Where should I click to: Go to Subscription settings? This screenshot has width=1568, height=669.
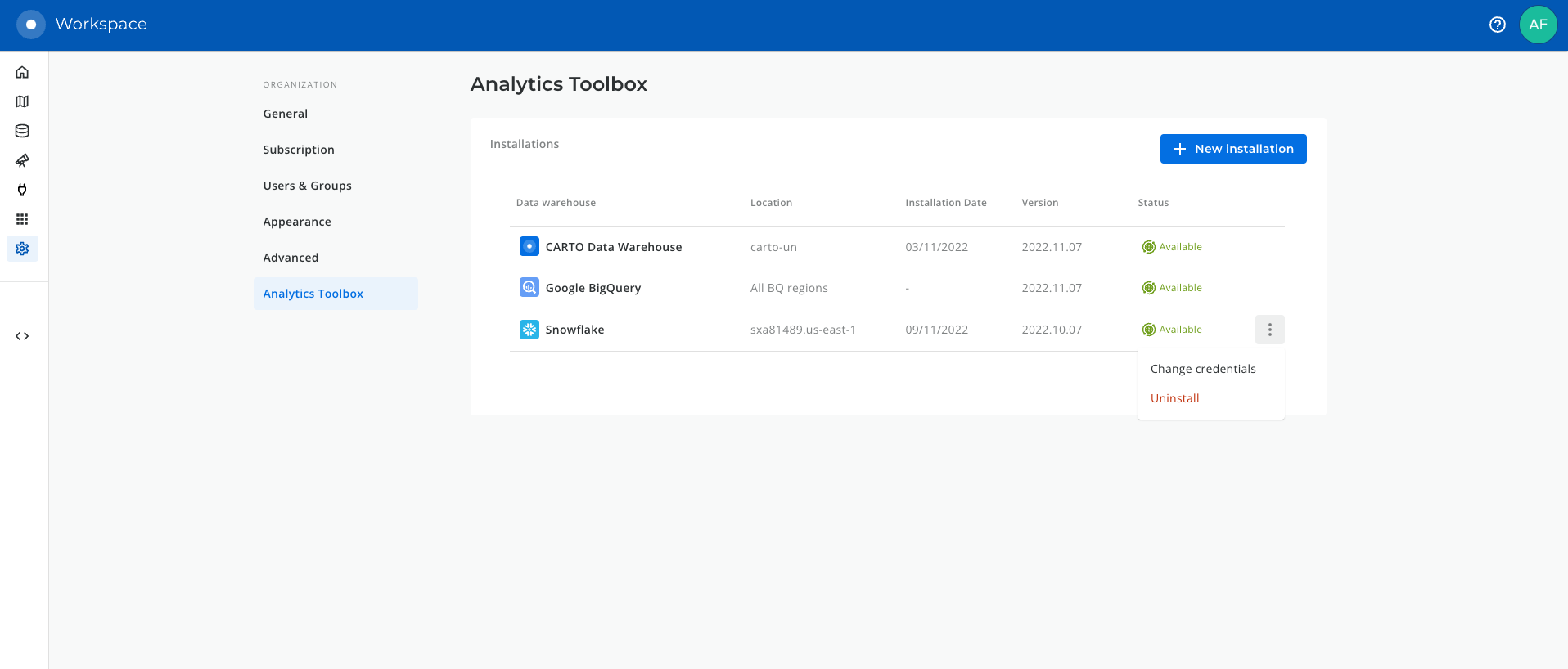point(299,150)
